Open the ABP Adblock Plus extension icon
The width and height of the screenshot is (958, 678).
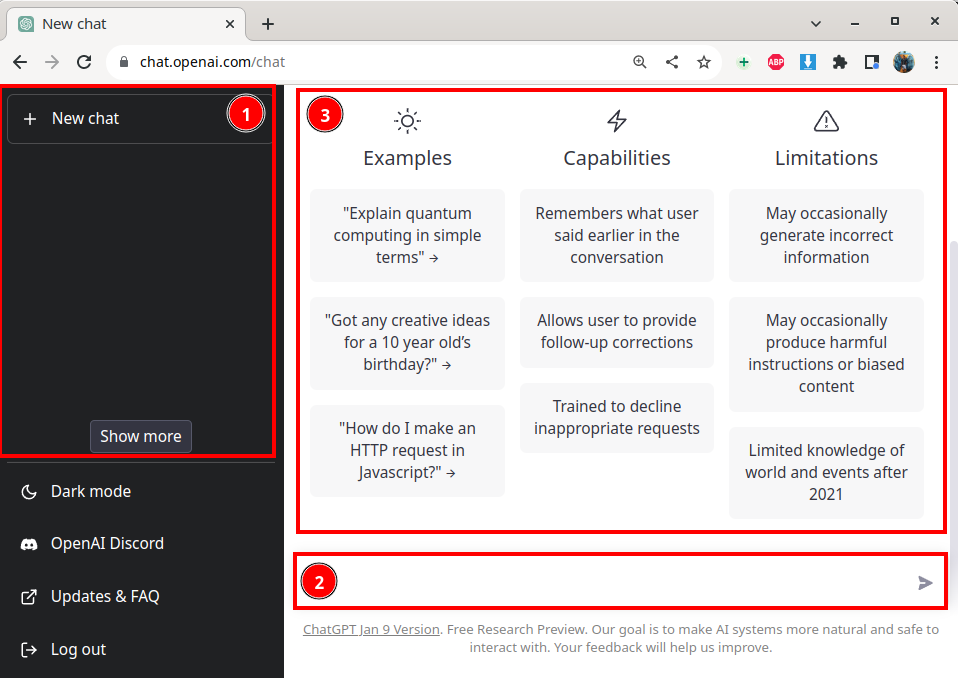coord(776,62)
